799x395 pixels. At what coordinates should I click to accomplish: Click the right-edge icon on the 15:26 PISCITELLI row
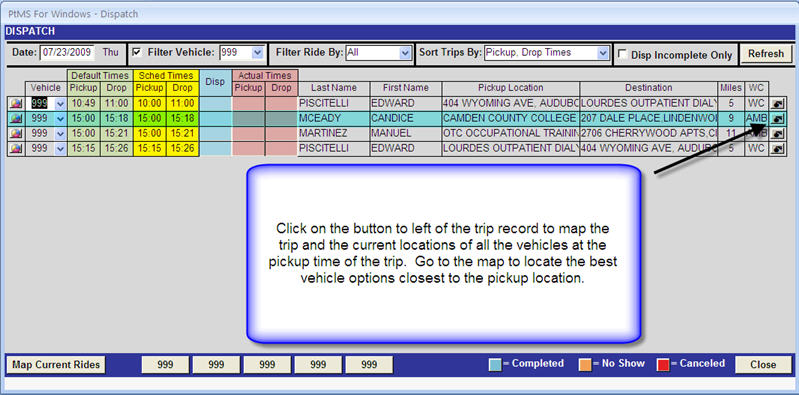pos(777,149)
